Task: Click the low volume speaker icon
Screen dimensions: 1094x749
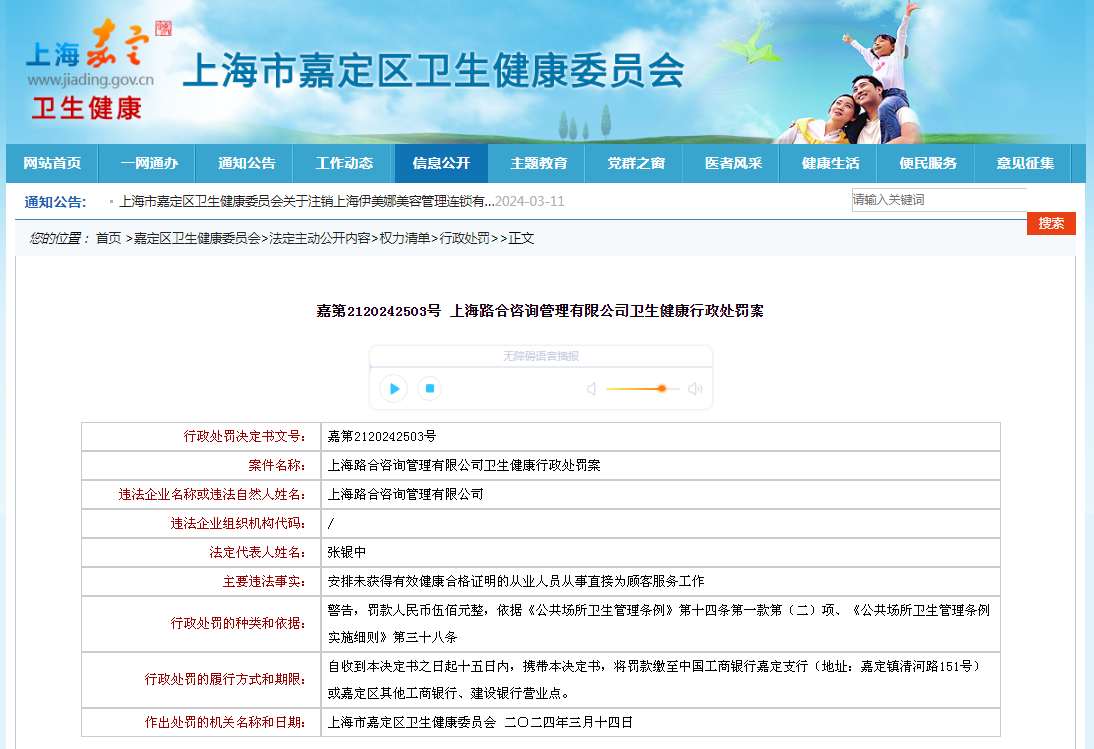Action: (591, 388)
